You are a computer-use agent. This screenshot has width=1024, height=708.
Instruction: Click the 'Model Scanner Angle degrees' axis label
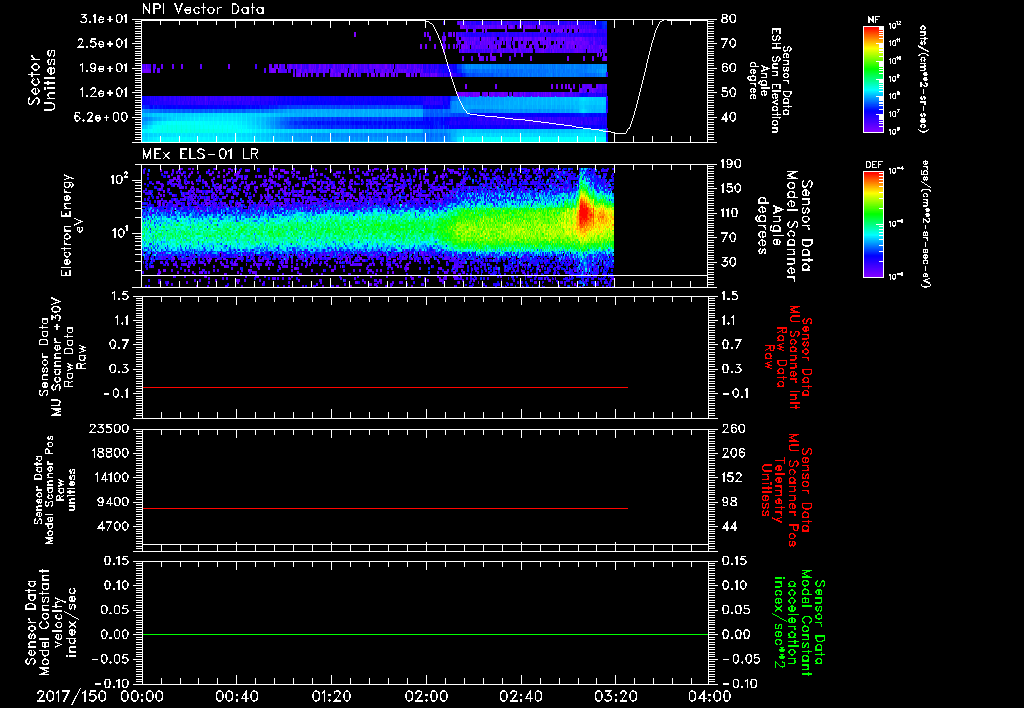point(784,226)
